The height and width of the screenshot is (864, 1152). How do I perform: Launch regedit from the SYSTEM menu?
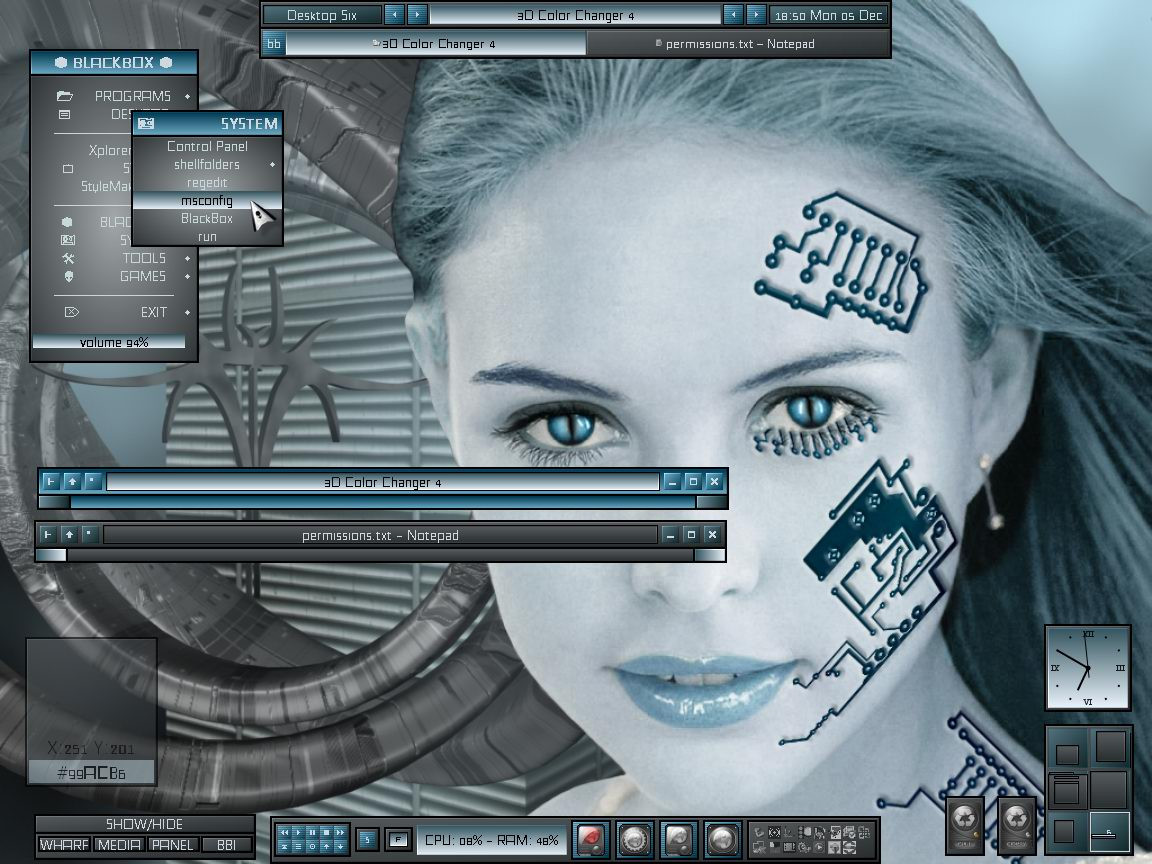pyautogui.click(x=207, y=182)
